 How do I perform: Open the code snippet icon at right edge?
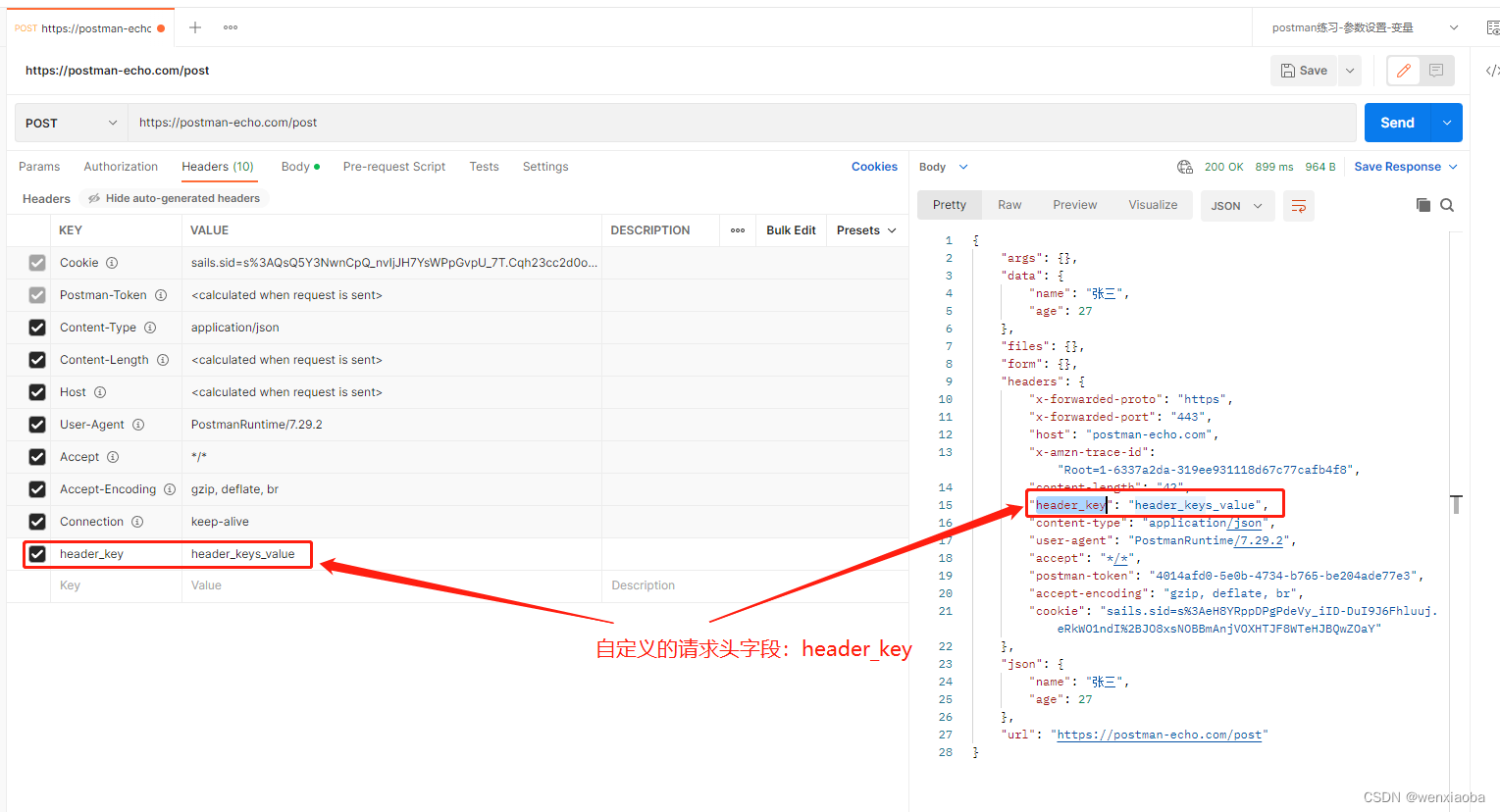pyautogui.click(x=1492, y=71)
